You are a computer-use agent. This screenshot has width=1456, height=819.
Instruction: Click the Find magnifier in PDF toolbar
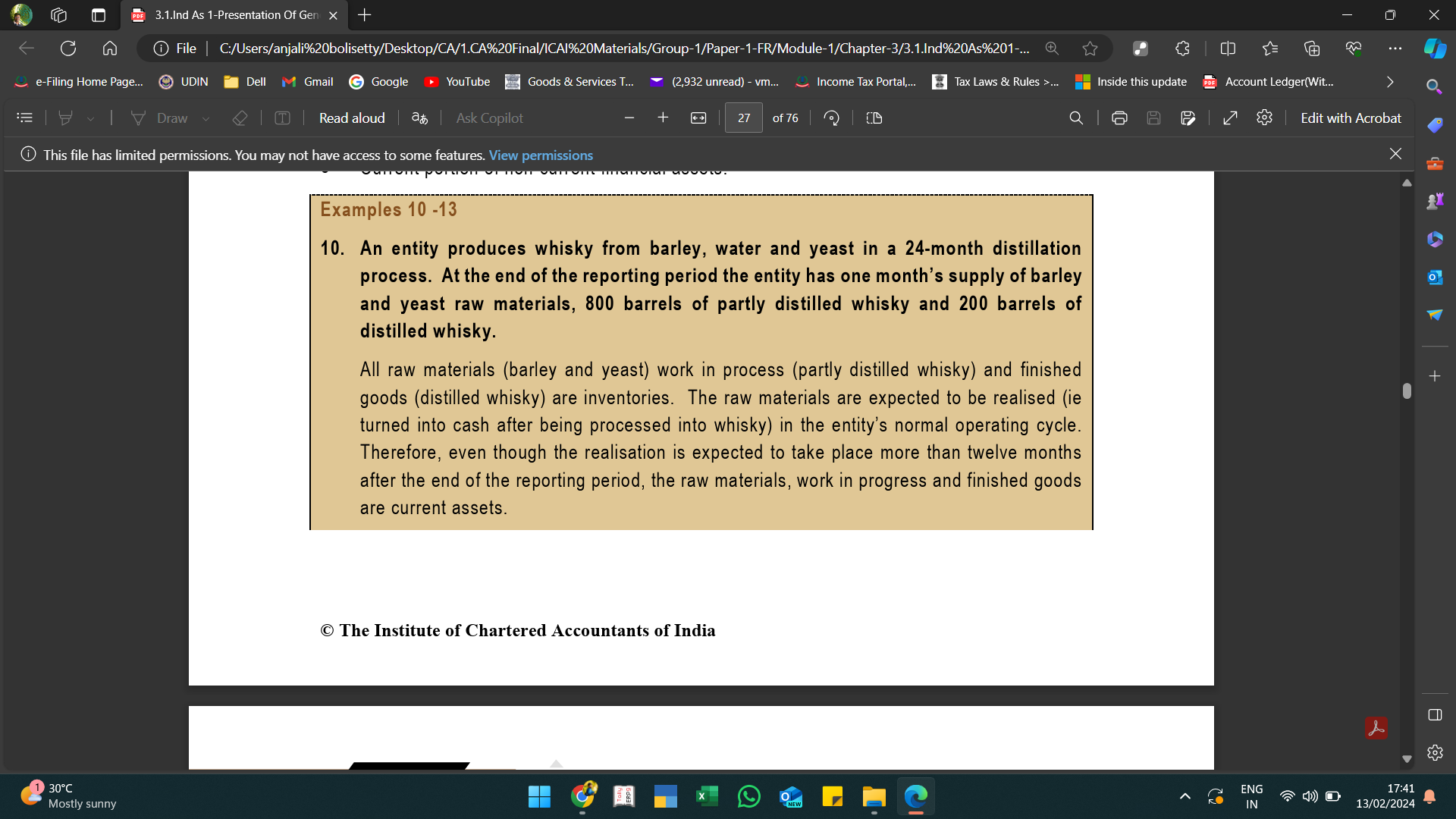tap(1075, 118)
